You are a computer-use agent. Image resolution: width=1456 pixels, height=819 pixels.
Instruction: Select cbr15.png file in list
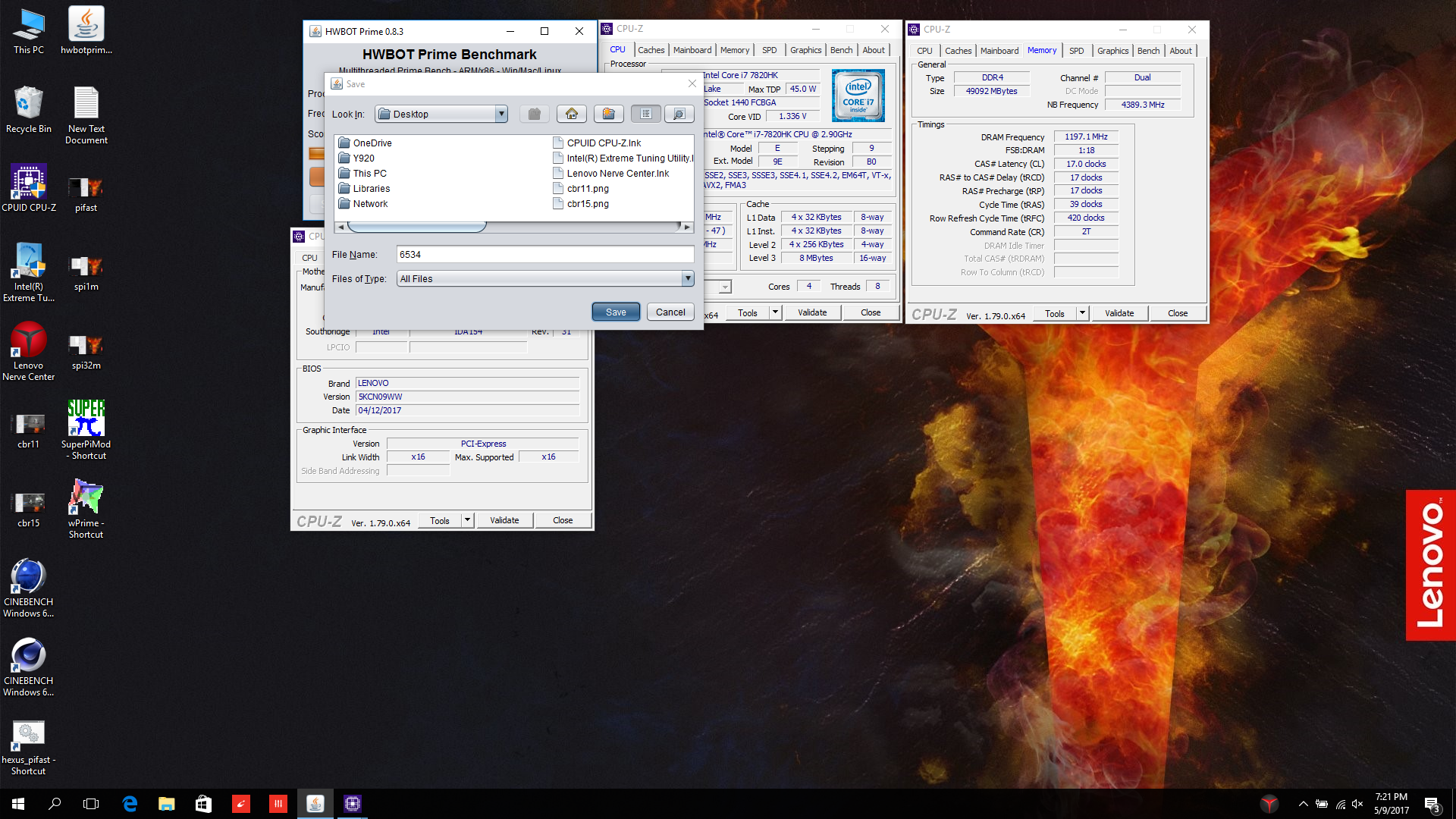[581, 203]
